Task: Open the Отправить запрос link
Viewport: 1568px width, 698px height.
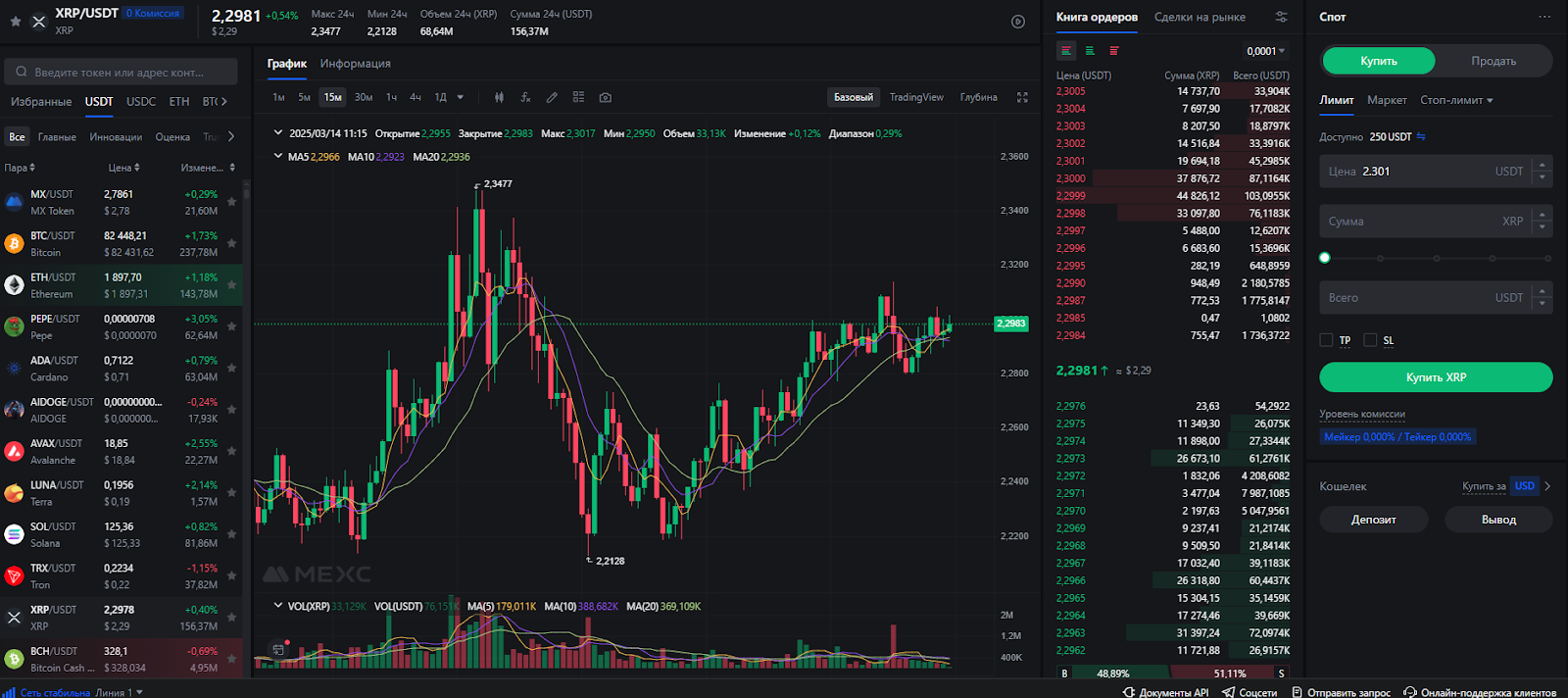Action: (x=1341, y=692)
